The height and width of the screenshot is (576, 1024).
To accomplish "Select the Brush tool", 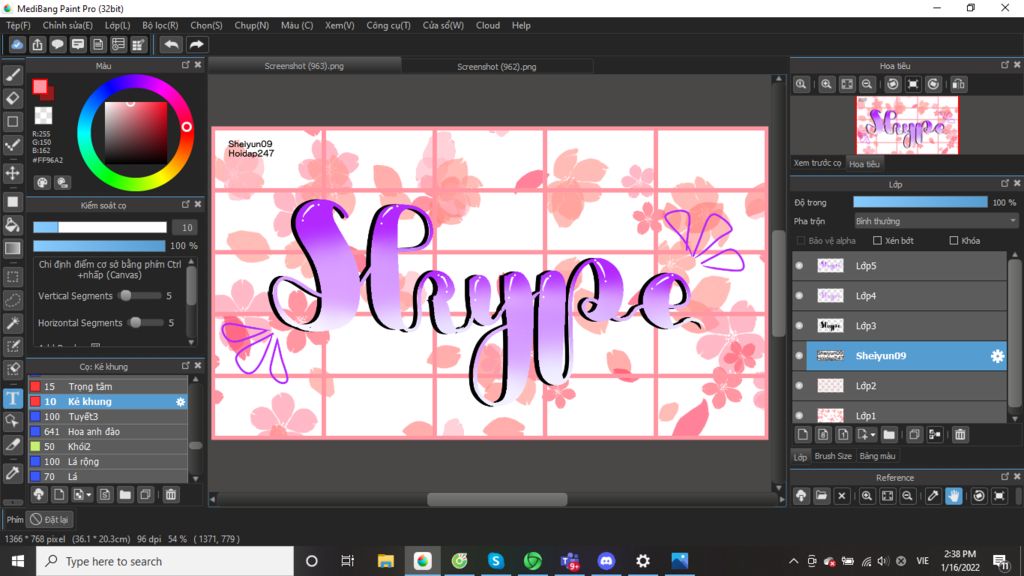I will coord(12,75).
